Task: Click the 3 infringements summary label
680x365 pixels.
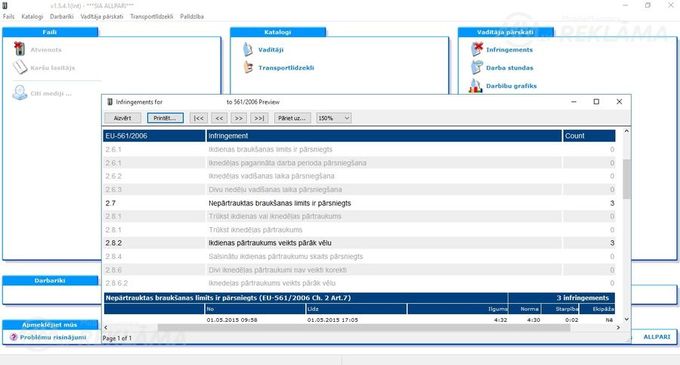Action: pyautogui.click(x=582, y=298)
